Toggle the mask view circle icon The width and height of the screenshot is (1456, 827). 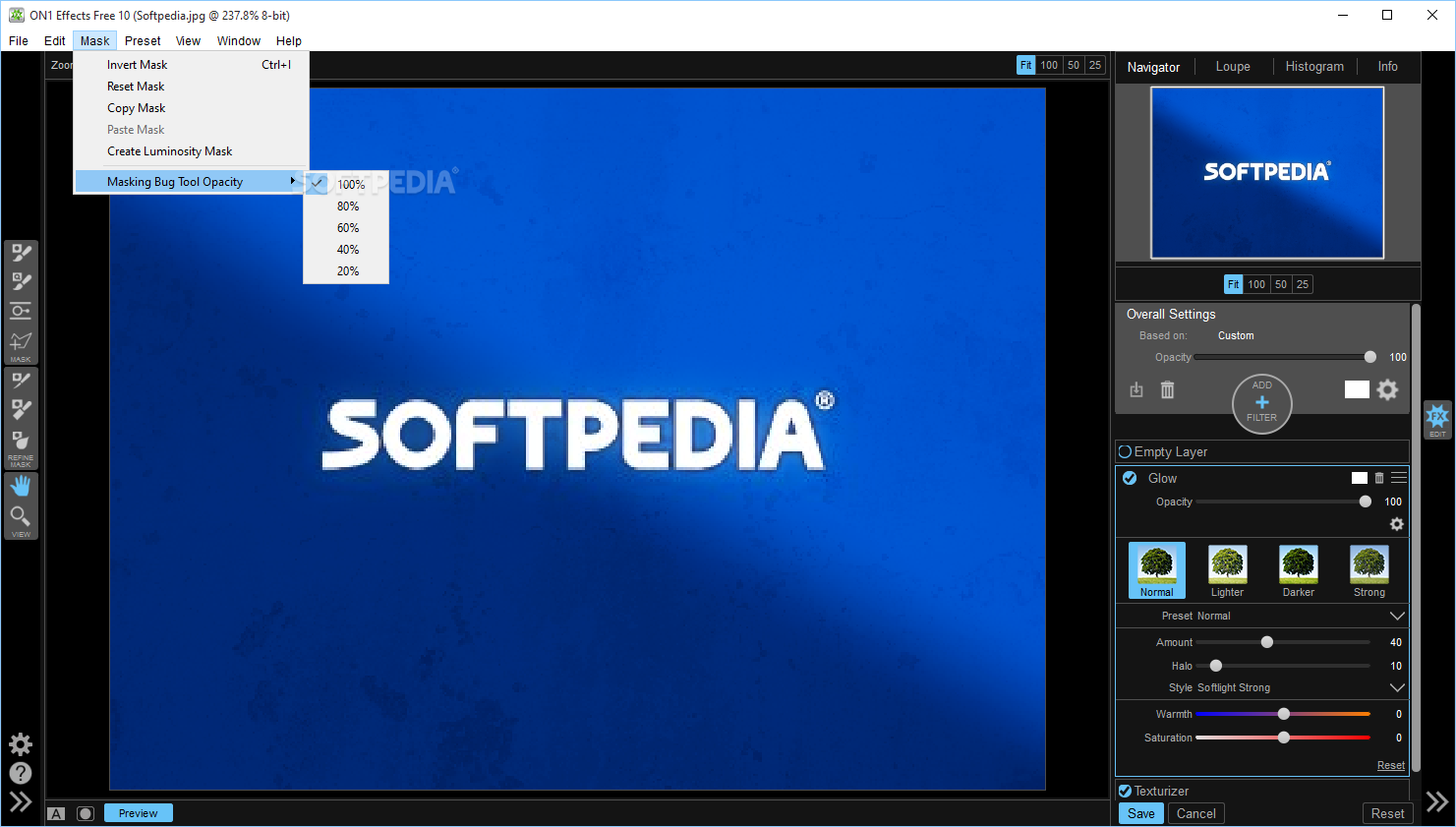pyautogui.click(x=86, y=813)
